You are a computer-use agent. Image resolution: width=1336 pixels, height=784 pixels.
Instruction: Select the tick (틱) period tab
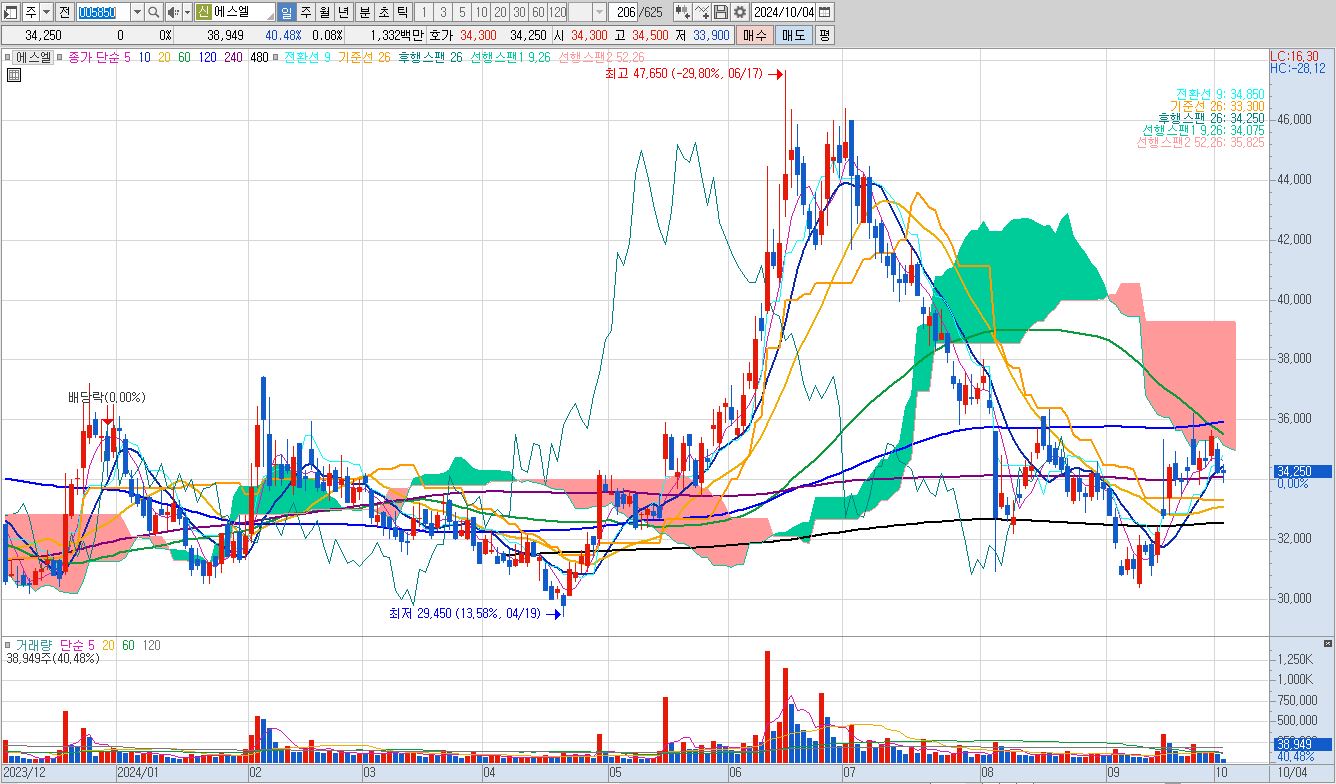(x=401, y=12)
